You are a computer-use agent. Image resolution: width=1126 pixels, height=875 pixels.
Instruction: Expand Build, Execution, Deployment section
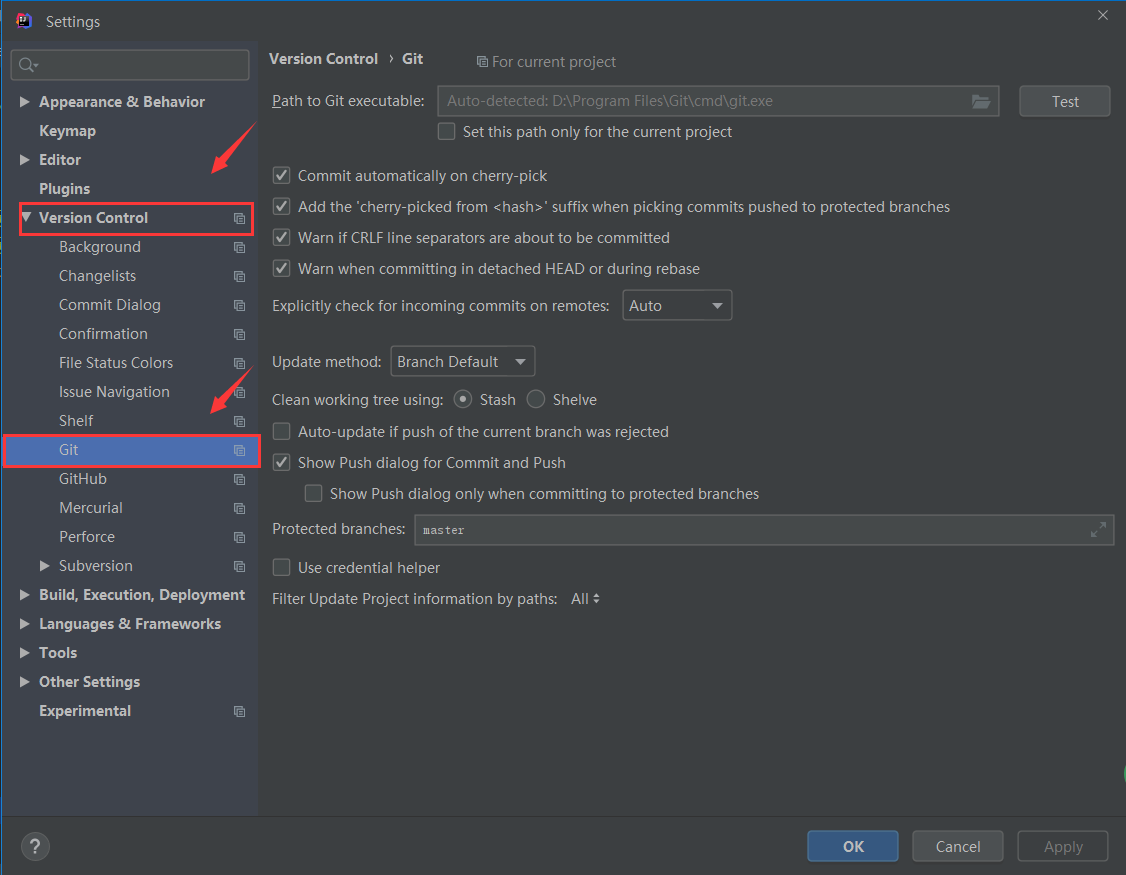24,595
